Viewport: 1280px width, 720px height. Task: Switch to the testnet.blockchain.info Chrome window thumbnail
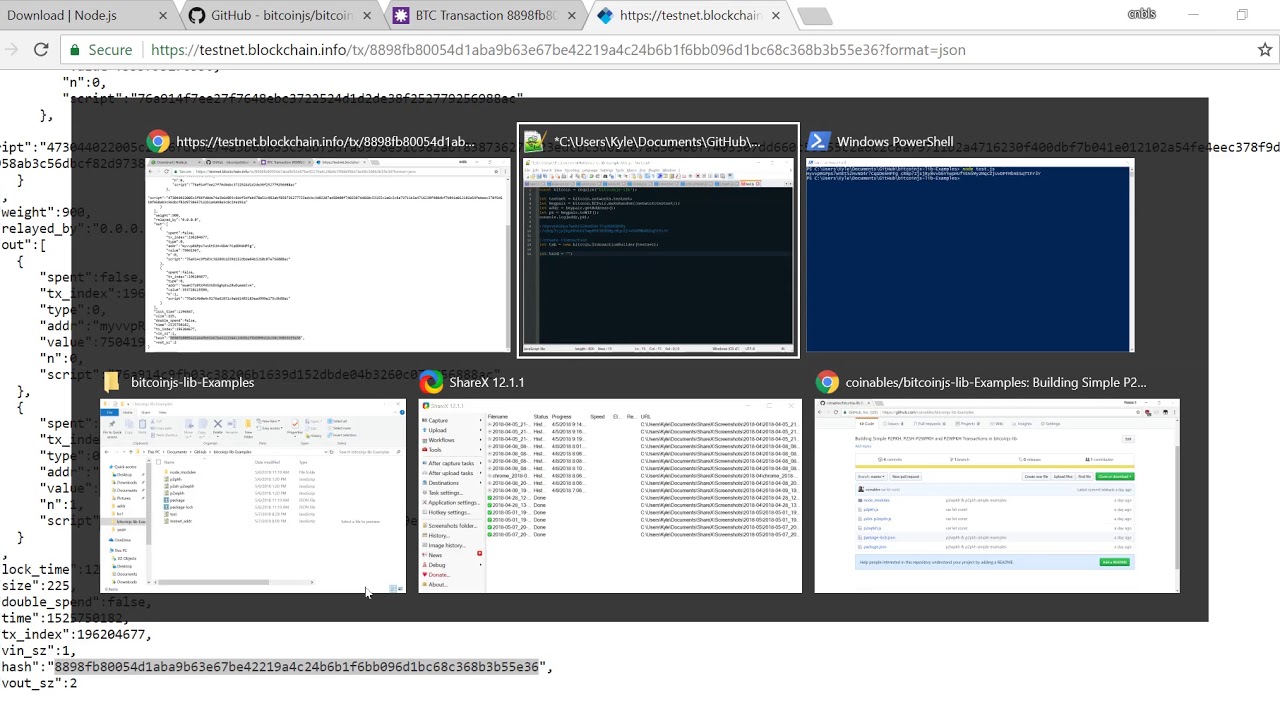point(328,255)
